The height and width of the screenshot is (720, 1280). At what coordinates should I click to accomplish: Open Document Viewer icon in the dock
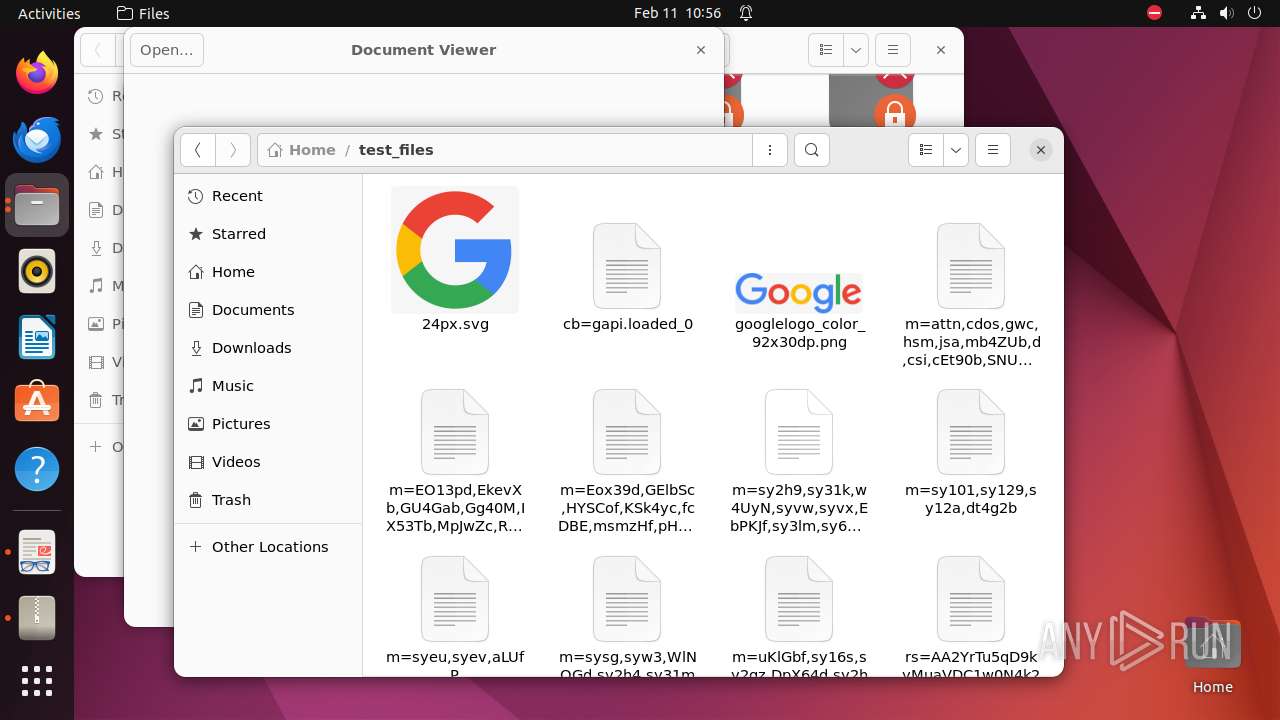pyautogui.click(x=37, y=553)
